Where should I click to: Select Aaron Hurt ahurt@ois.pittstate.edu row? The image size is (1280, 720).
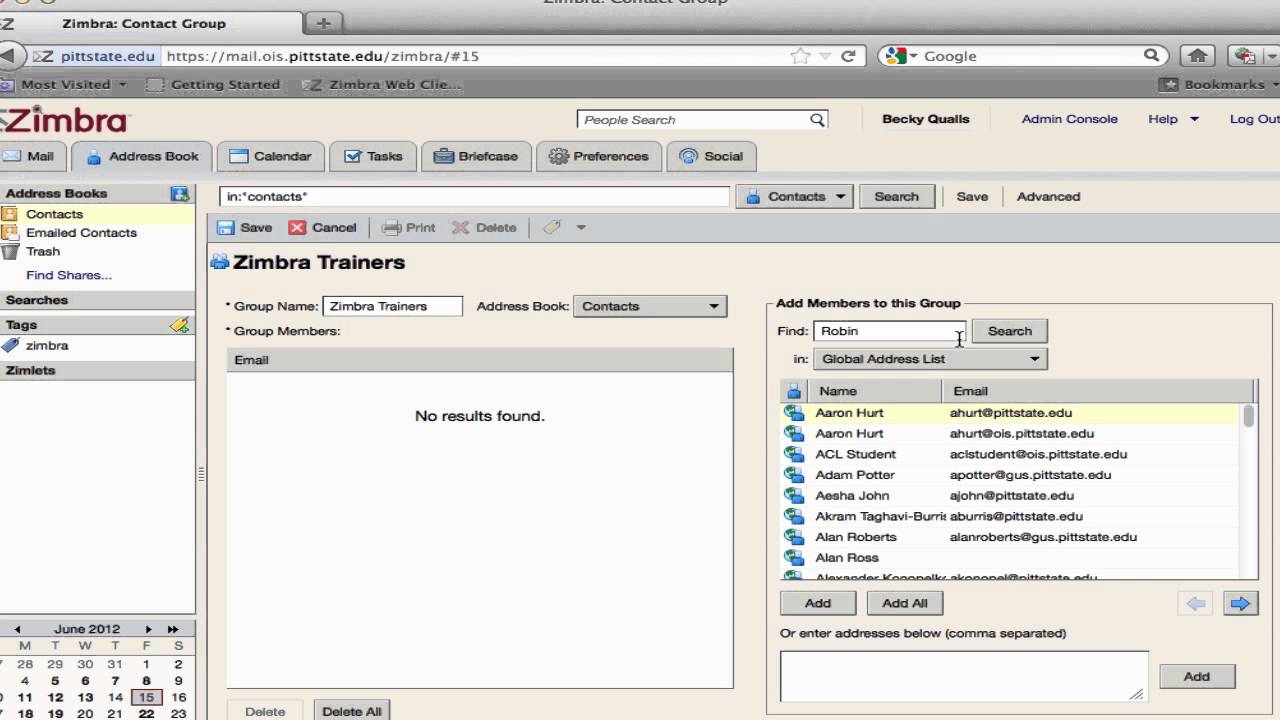click(x=1010, y=434)
